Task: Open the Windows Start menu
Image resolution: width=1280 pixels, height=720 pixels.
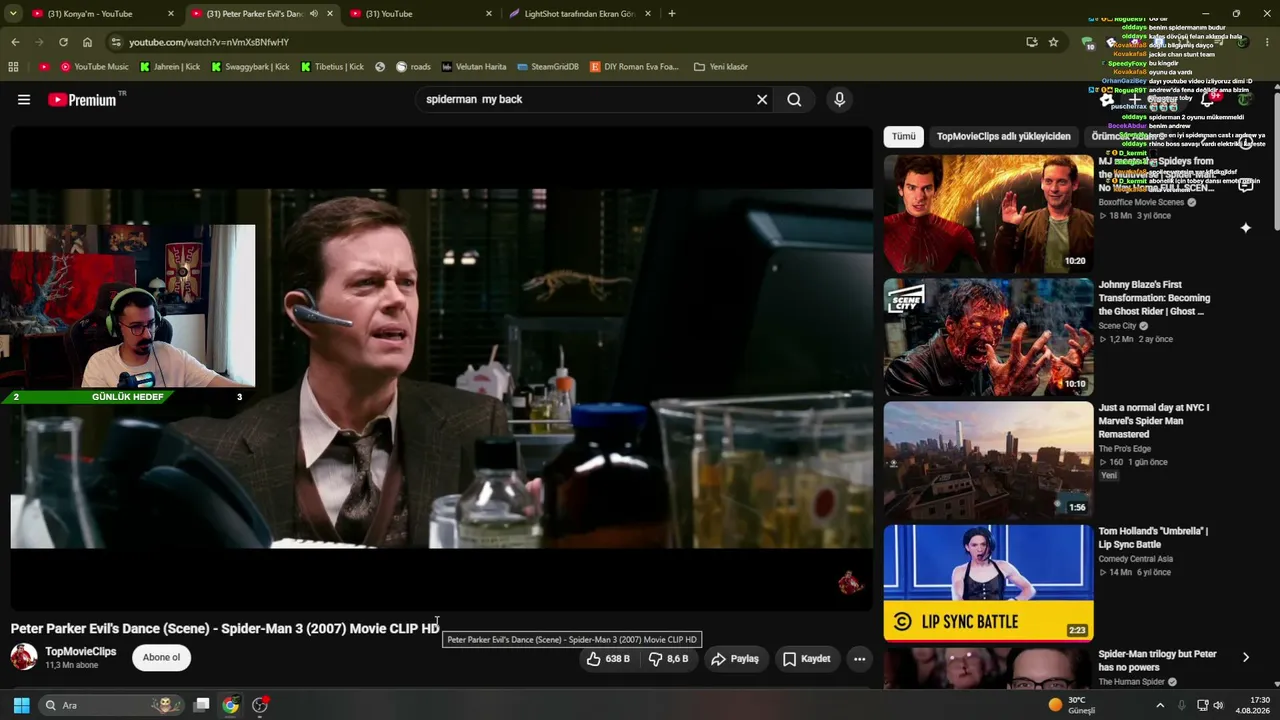Action: (x=21, y=705)
